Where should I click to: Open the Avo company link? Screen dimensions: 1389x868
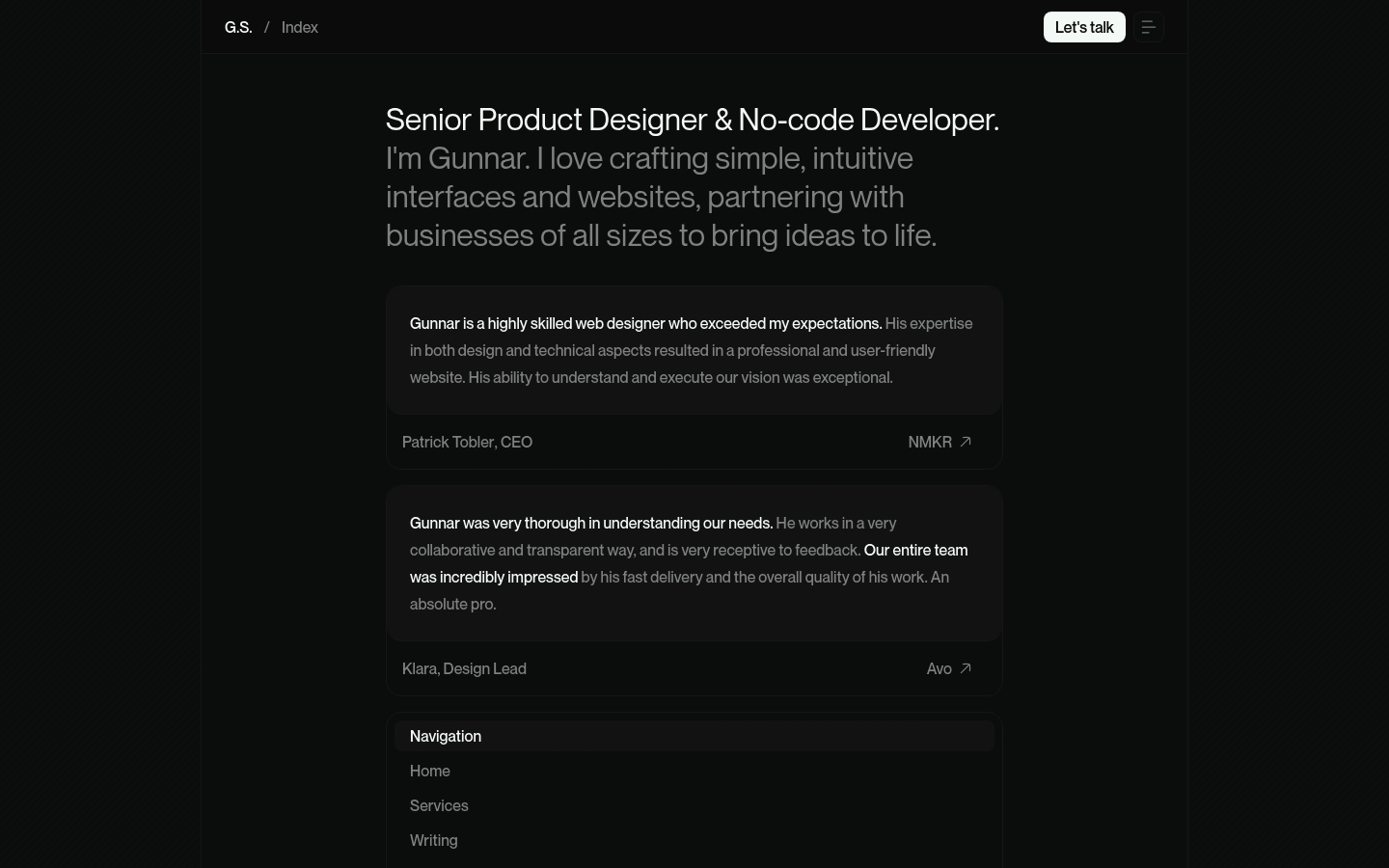coord(939,668)
